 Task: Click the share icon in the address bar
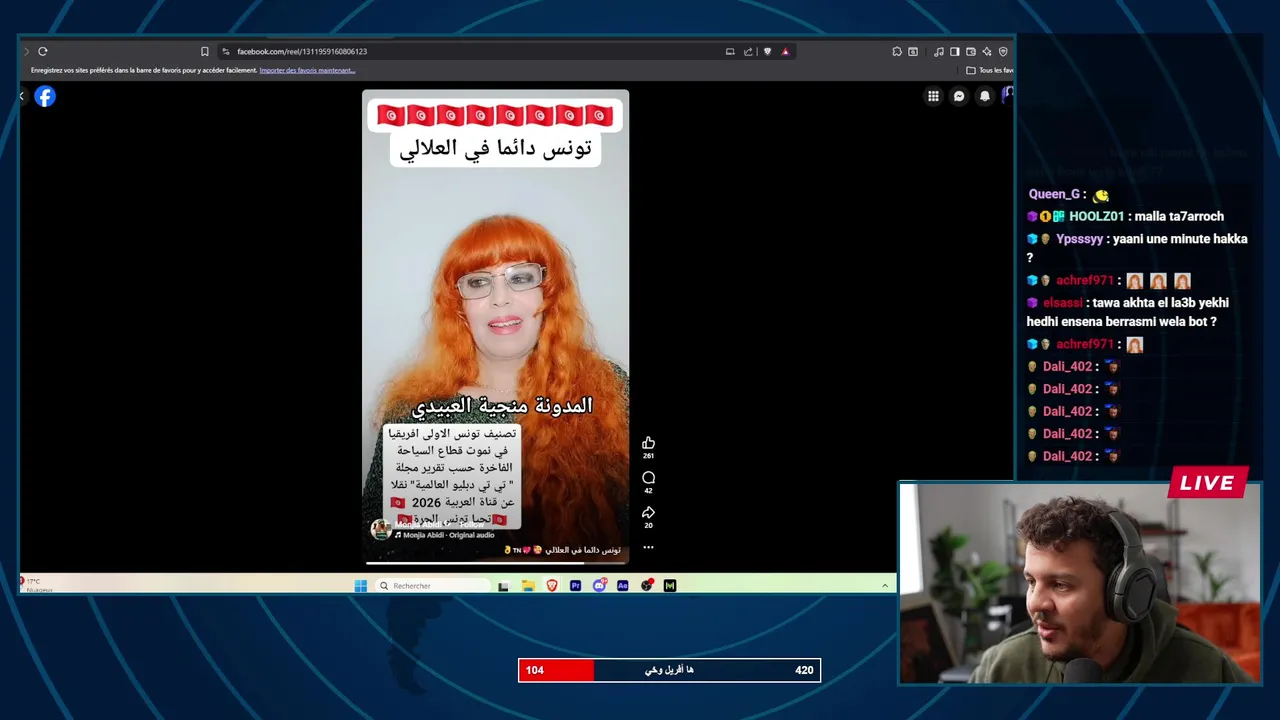tap(748, 51)
